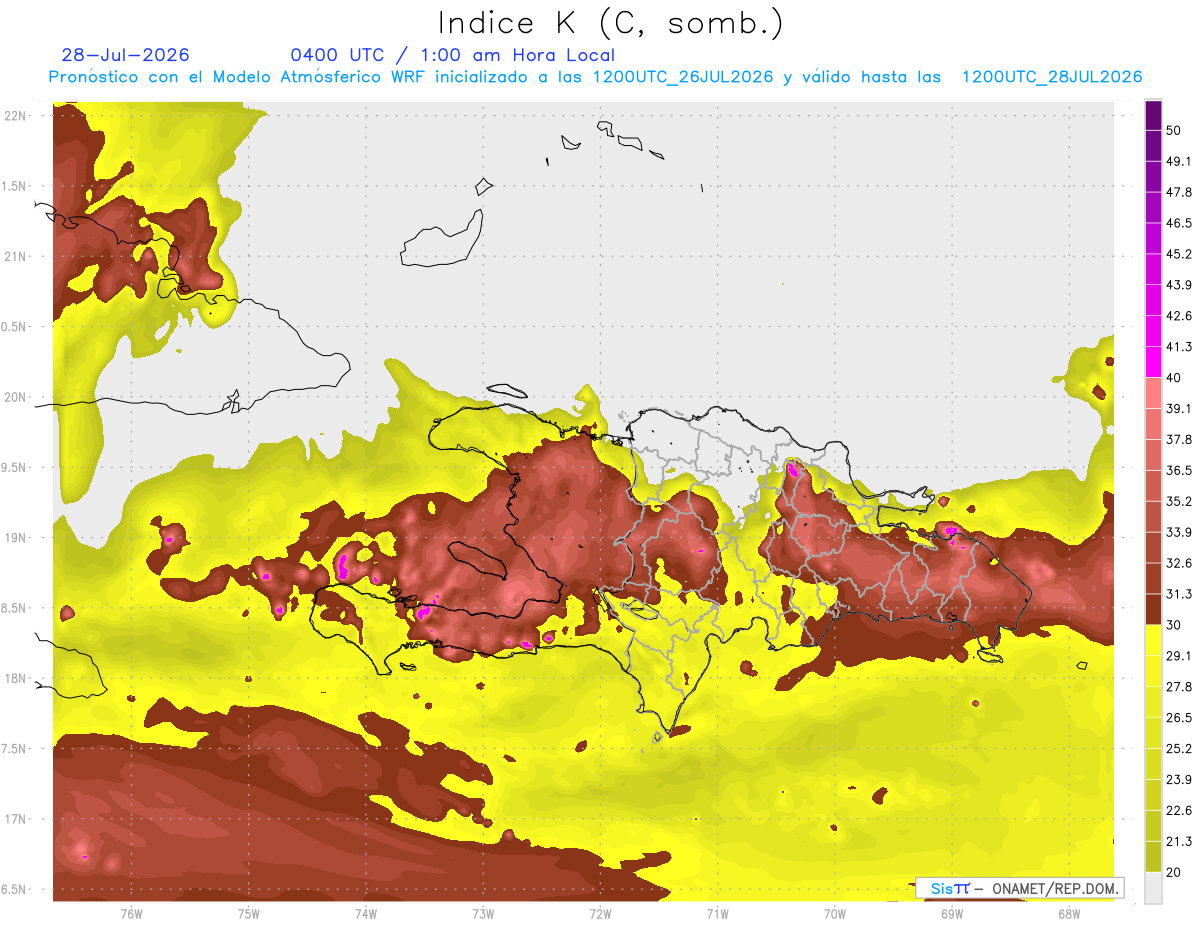Screen dimensions: 1200x927
Task: Click the "37.8" colorbar label
Action: (x=1178, y=440)
